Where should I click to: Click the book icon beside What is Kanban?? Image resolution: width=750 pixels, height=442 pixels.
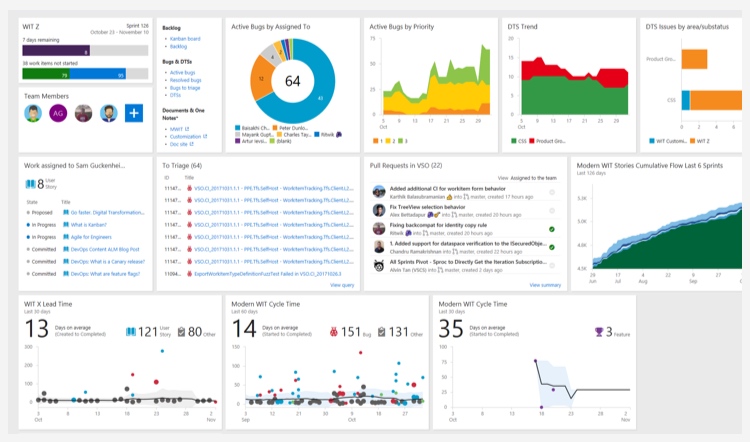pos(66,225)
